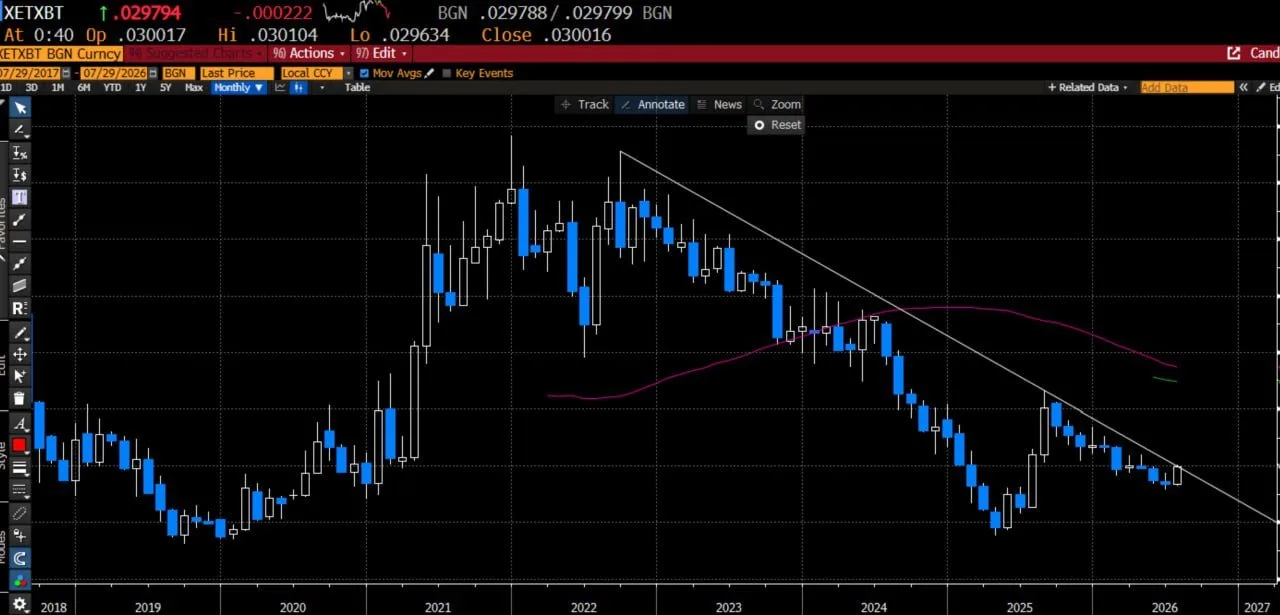
Task: Open the Monthly periodicity dropdown
Action: coord(239,88)
